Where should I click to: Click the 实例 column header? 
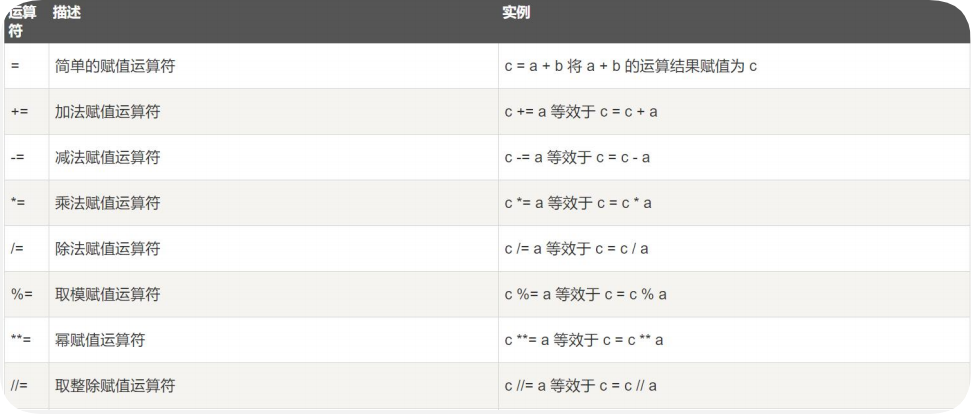pyautogui.click(x=516, y=13)
